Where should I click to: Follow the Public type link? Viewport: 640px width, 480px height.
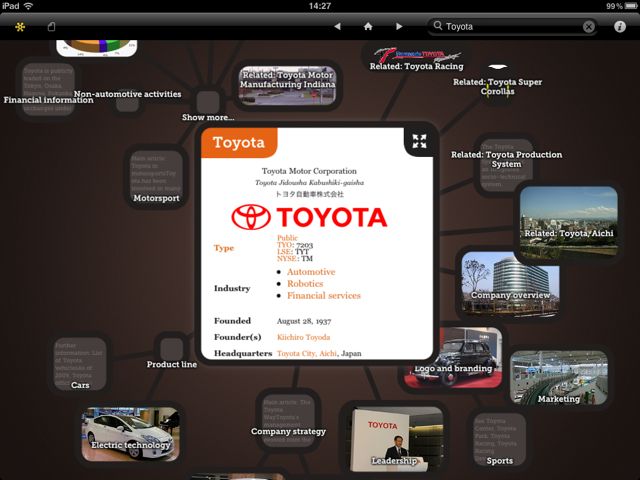287,238
